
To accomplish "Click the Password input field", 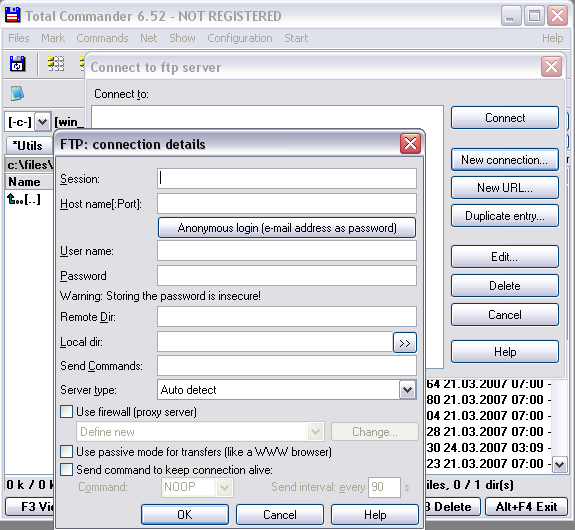I will tap(287, 275).
